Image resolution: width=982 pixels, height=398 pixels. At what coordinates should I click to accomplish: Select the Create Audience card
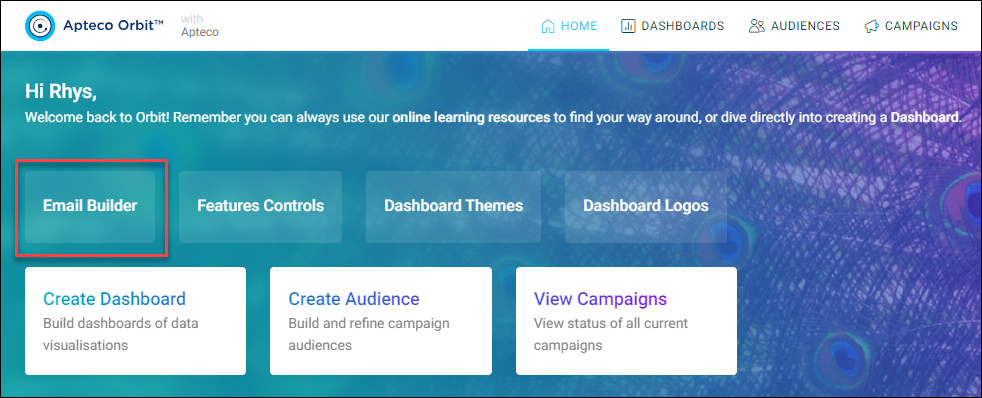tap(381, 321)
